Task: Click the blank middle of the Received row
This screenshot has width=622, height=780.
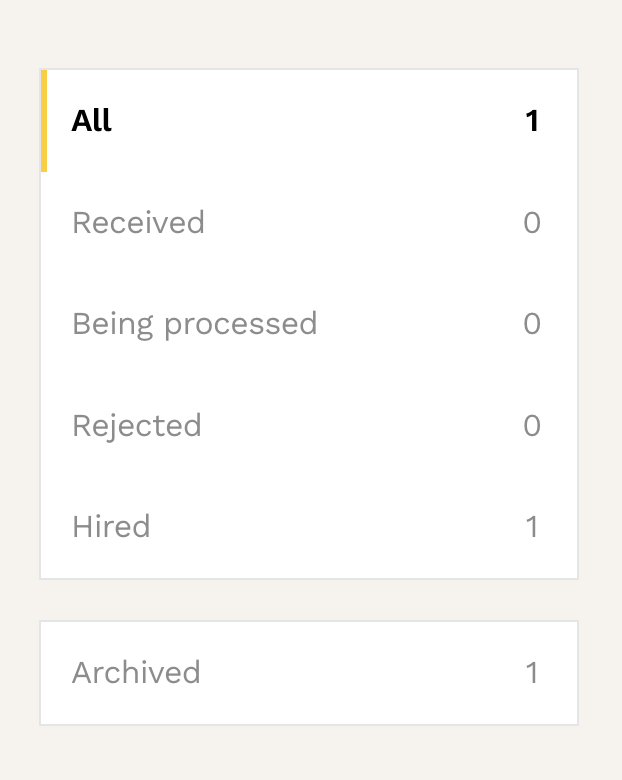Action: [x=360, y=222]
